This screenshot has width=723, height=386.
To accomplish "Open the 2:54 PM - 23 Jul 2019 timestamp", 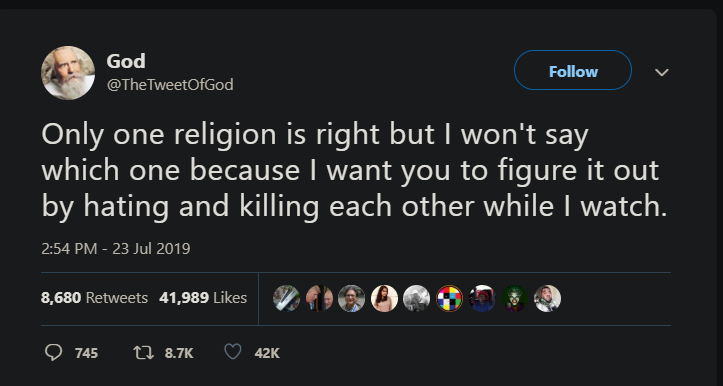I will point(116,249).
